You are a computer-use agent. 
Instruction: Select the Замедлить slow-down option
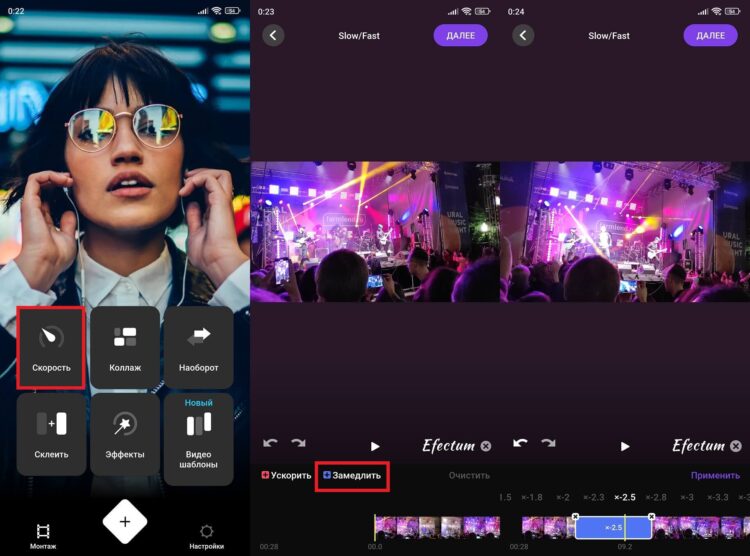(352, 476)
